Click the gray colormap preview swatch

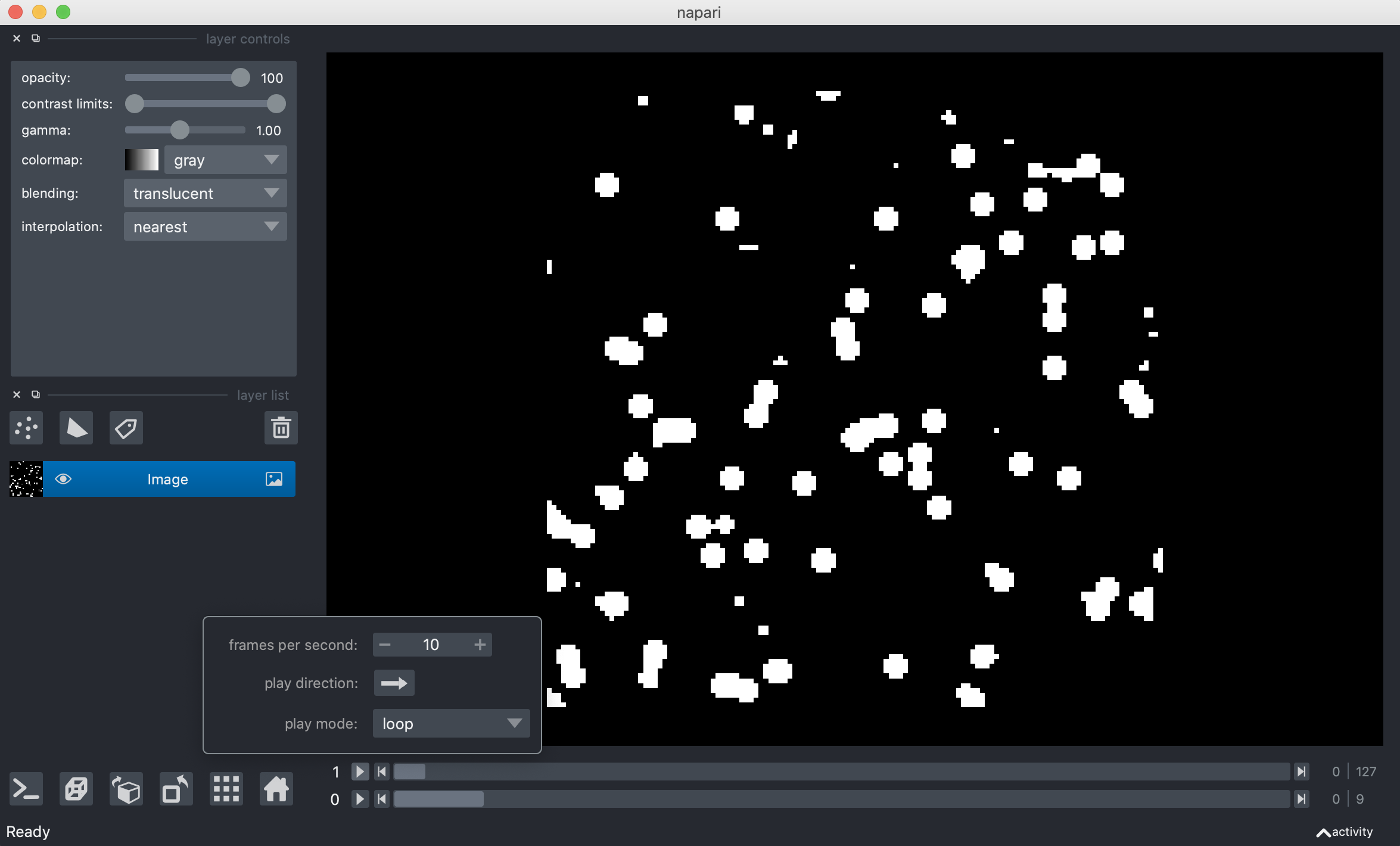[x=142, y=160]
